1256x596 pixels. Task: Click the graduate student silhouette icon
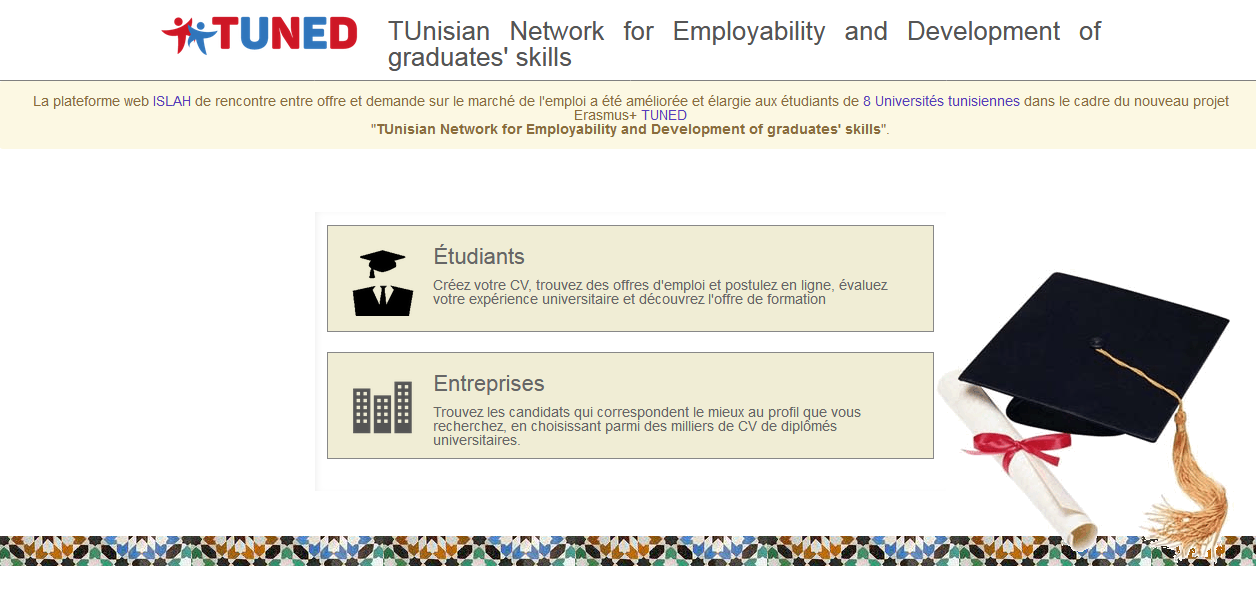click(x=382, y=283)
